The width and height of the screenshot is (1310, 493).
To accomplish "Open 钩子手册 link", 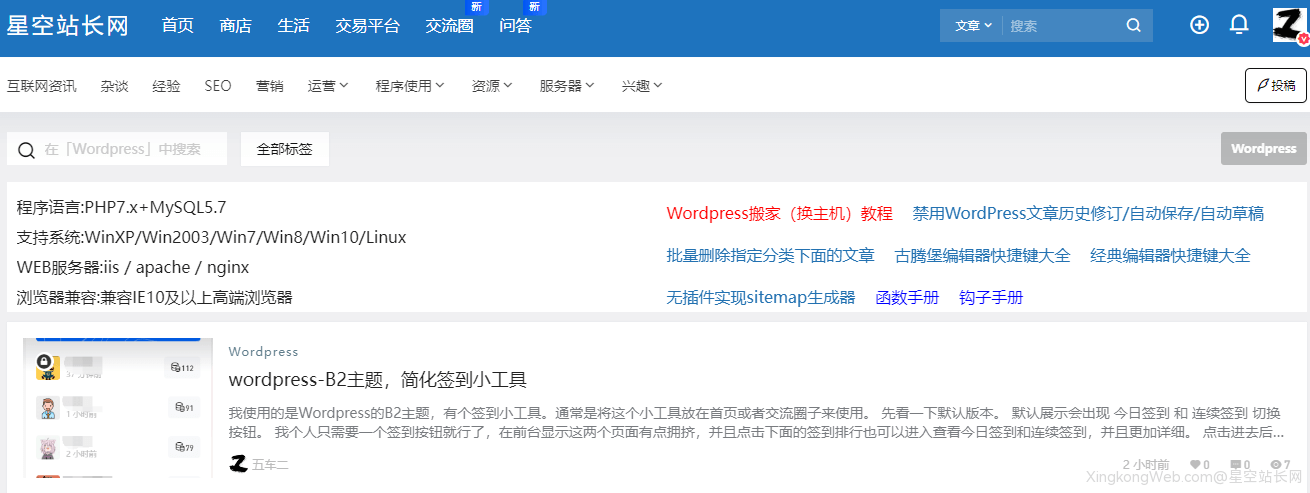I will point(991,297).
